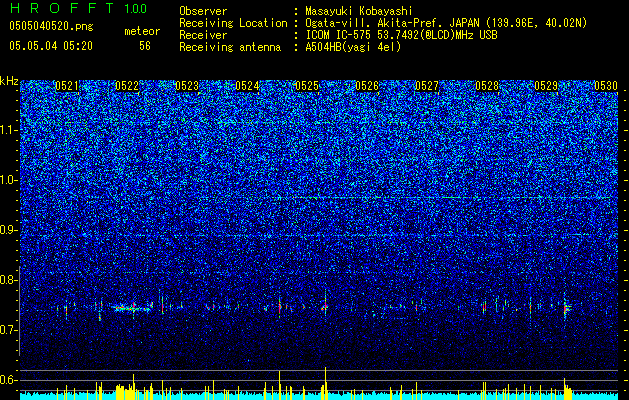Click the 0527 time marker
Screen dimensions: 629x400
point(427,86)
